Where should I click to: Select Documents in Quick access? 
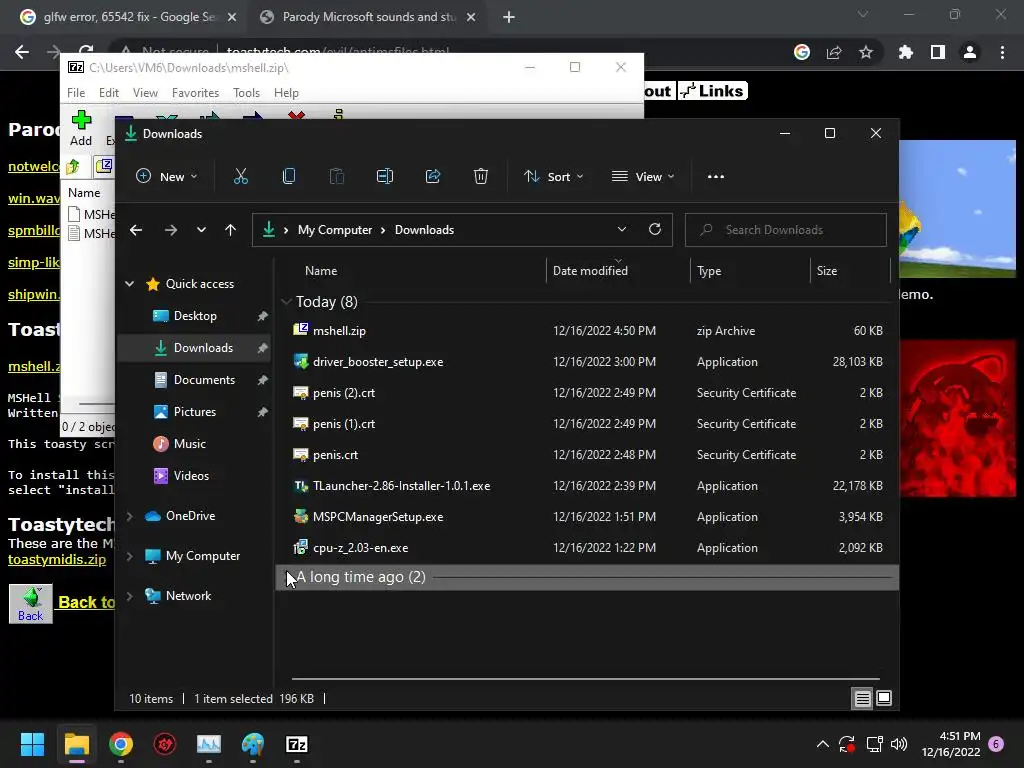[195, 380]
